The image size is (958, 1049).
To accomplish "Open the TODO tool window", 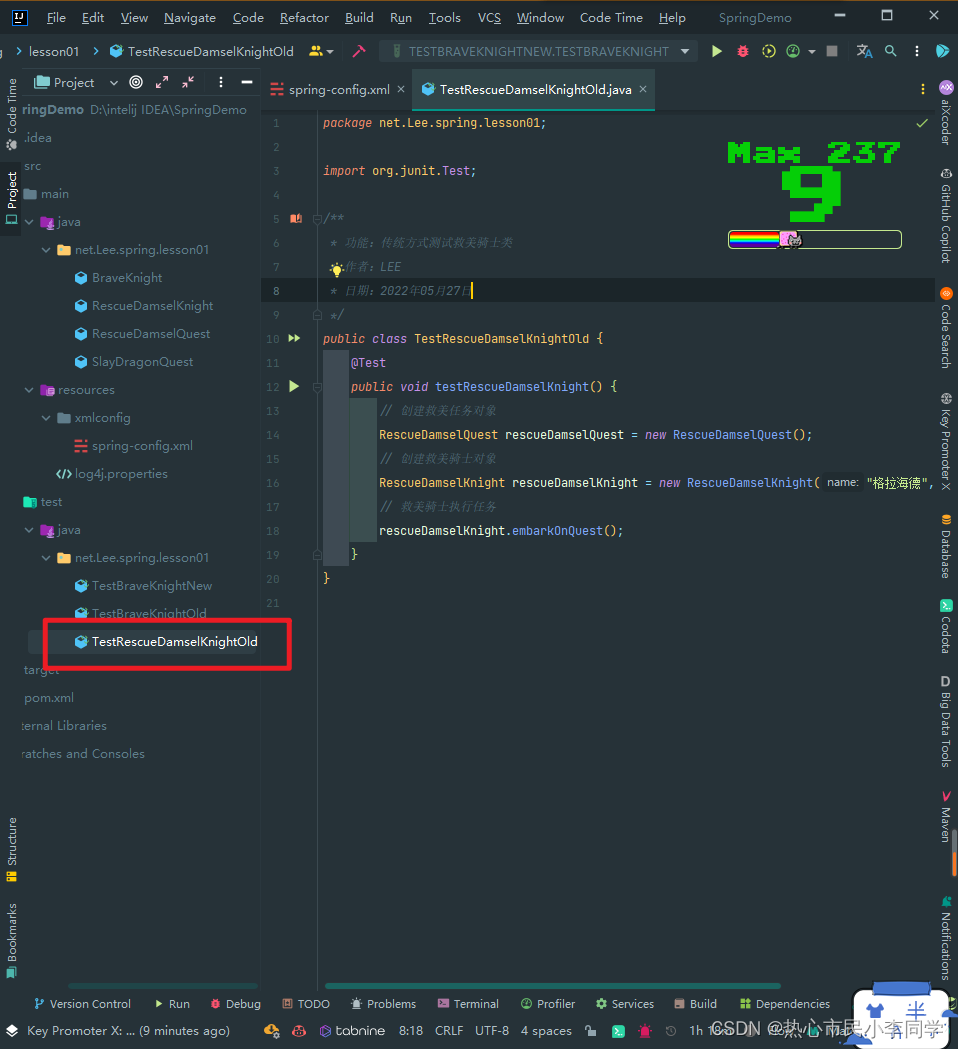I will coord(306,1004).
